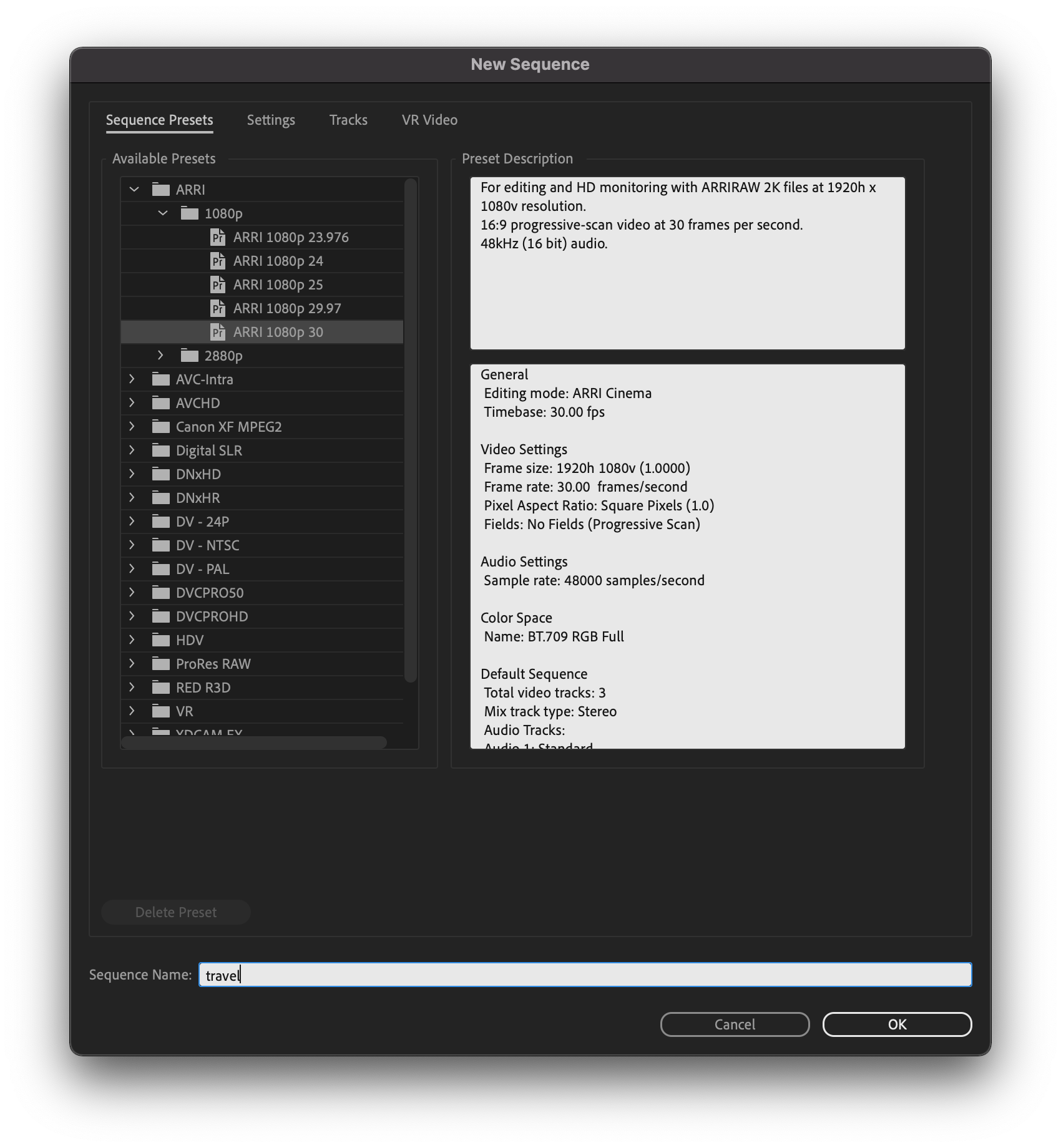1061x1148 pixels.
Task: Expand the AVC-Intra presets
Action: coord(132,379)
